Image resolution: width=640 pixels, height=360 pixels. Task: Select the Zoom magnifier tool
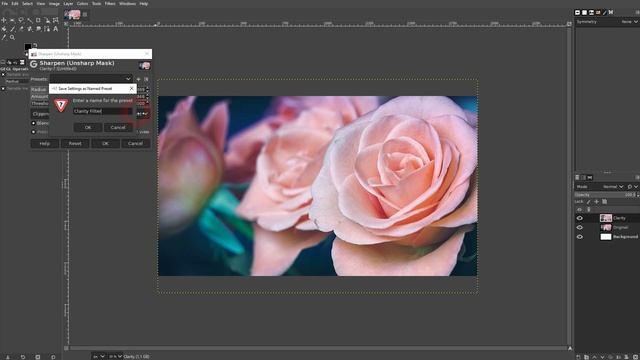(x=12, y=38)
